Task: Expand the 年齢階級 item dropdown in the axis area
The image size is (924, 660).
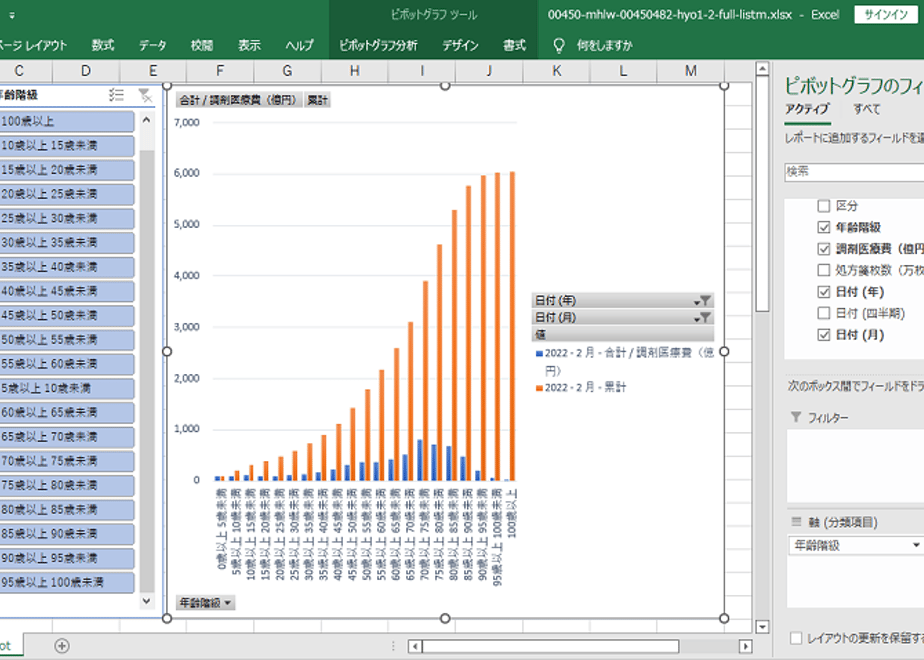Action: [x=916, y=546]
